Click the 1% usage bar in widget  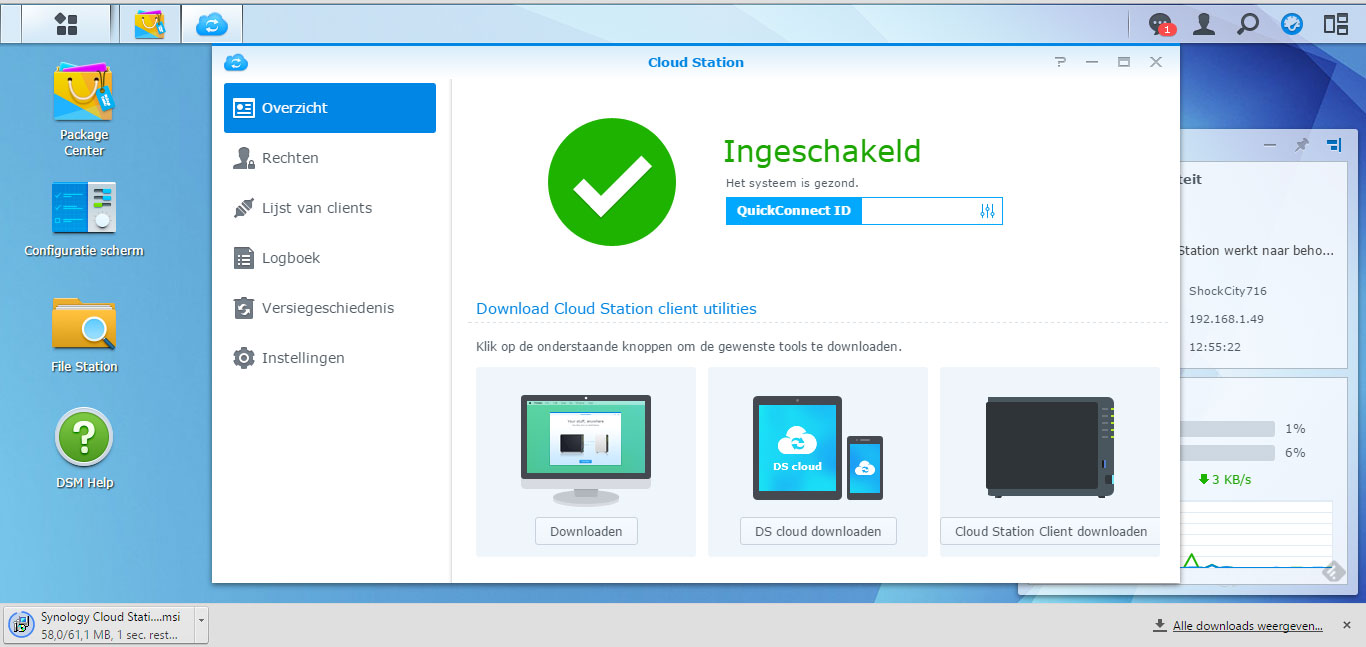(x=1227, y=428)
